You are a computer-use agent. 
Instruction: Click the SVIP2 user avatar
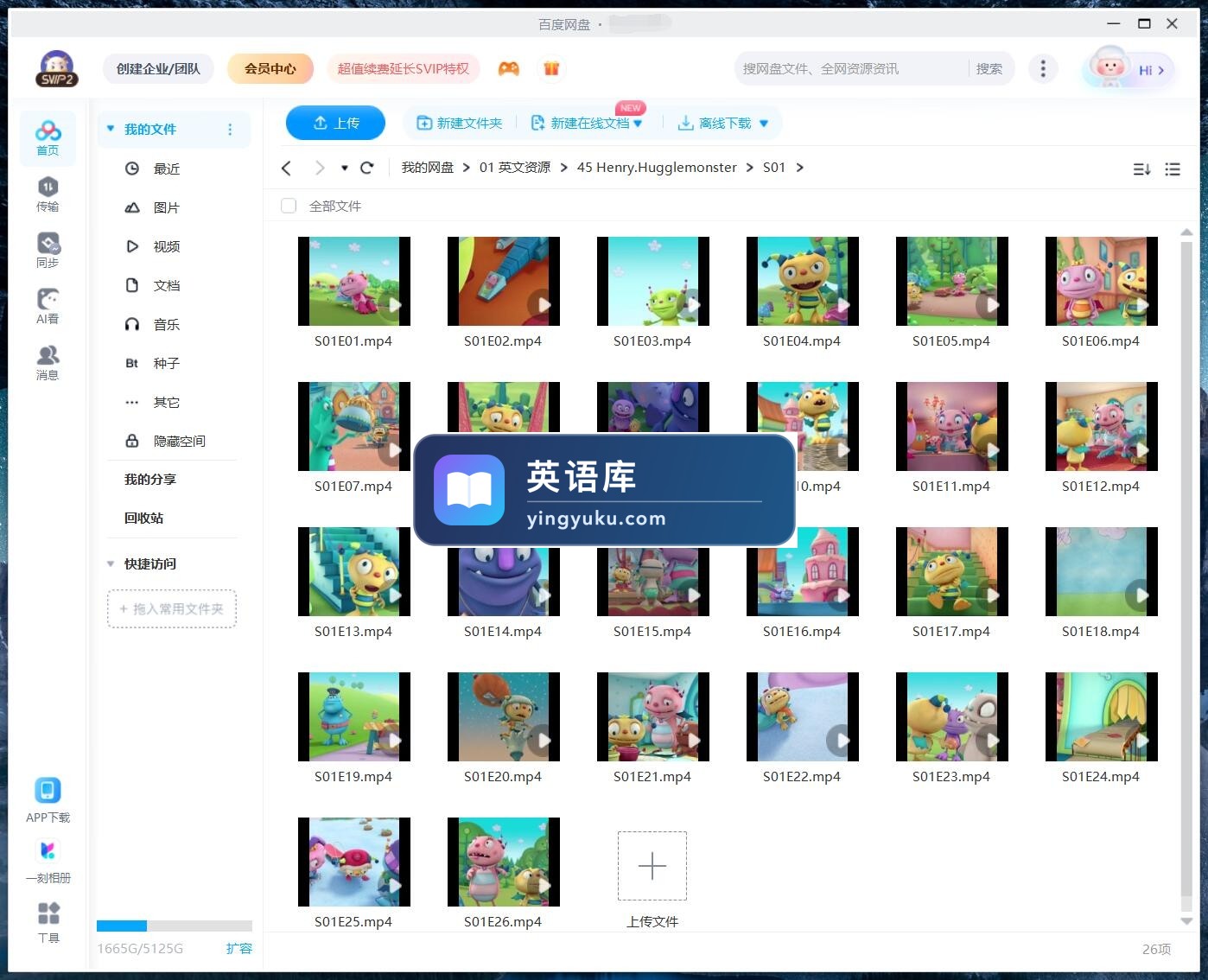57,68
